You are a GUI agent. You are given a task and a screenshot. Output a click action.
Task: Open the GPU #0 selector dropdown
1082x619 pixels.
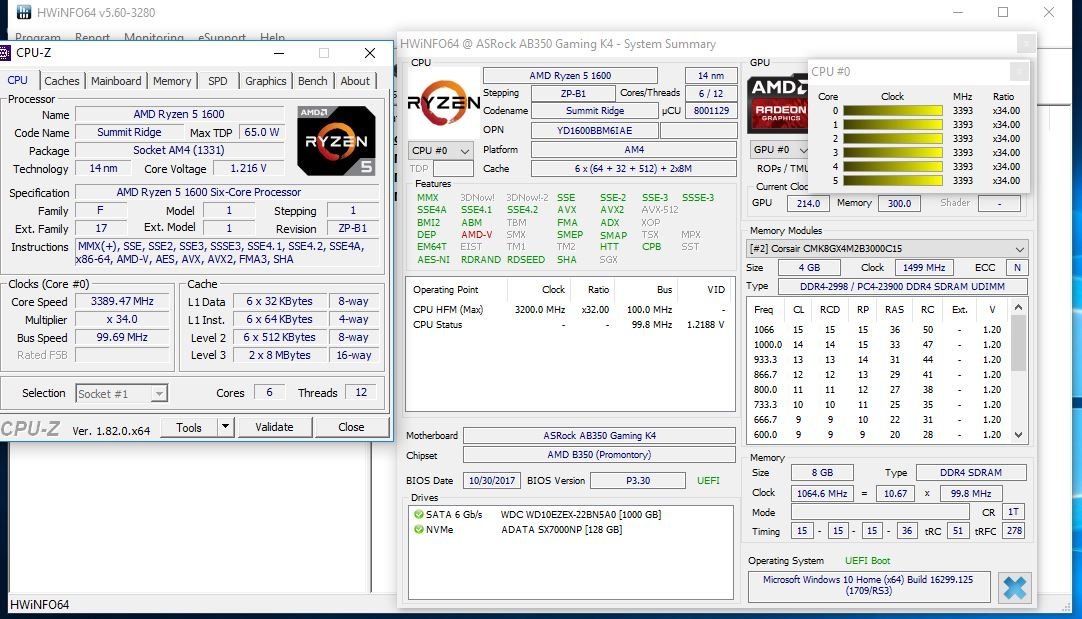pyautogui.click(x=779, y=150)
